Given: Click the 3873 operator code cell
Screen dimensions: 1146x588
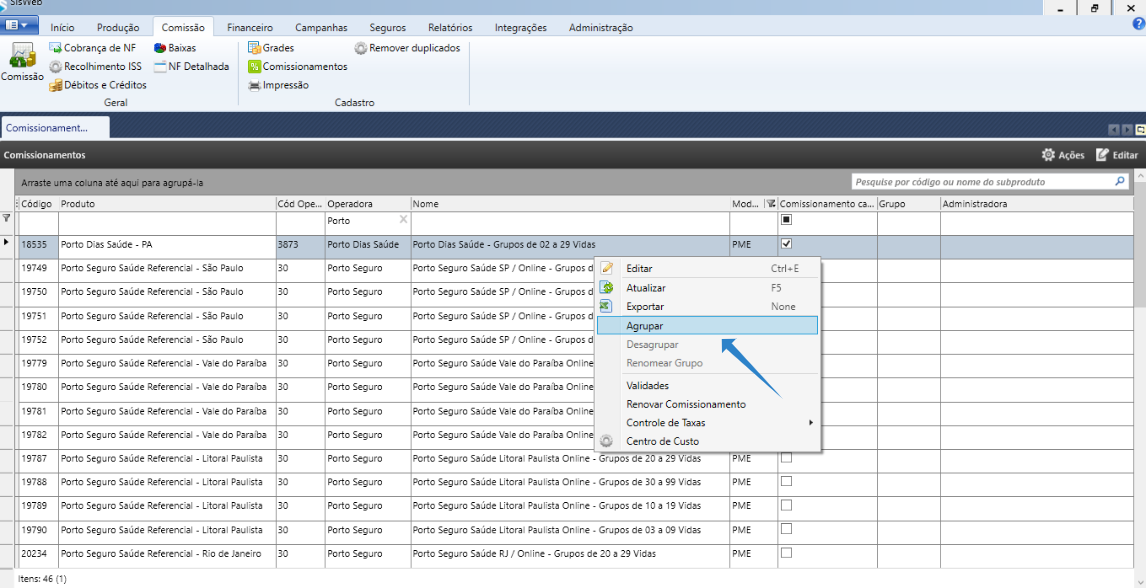Looking at the screenshot, I should point(300,245).
